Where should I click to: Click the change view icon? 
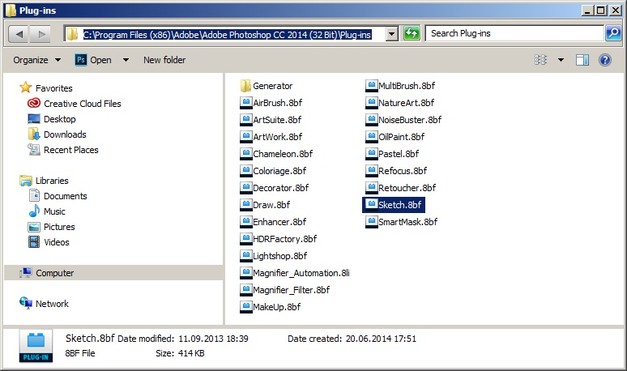(540, 60)
